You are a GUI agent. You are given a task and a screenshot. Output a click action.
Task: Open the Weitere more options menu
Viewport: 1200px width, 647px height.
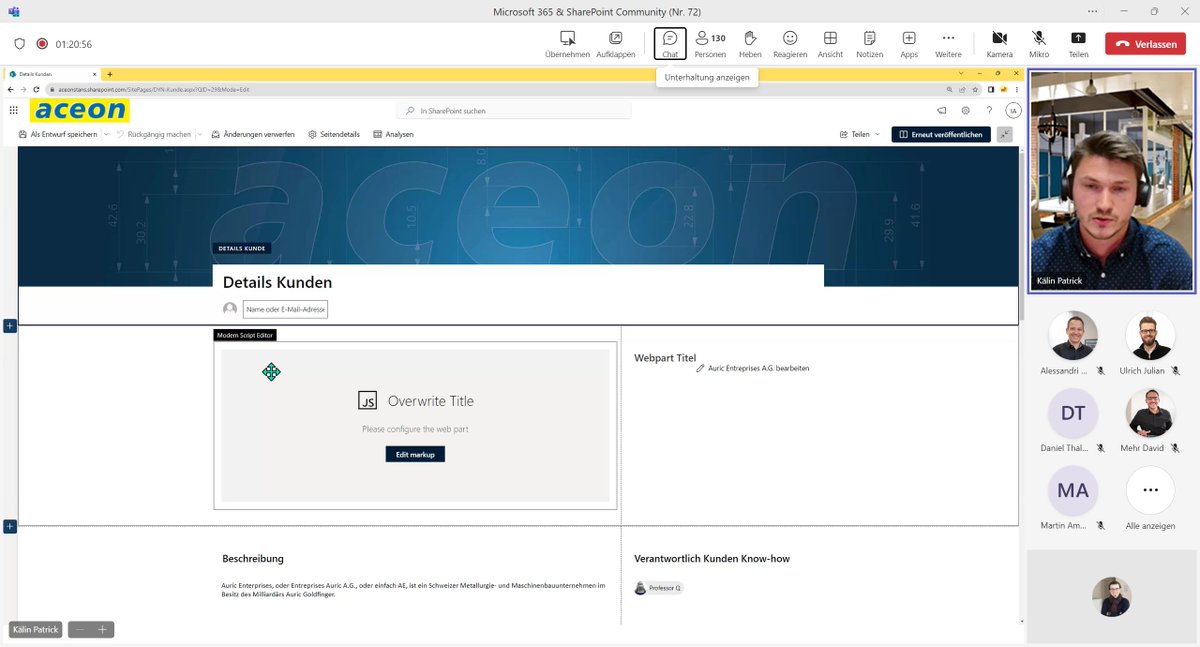[x=948, y=43]
